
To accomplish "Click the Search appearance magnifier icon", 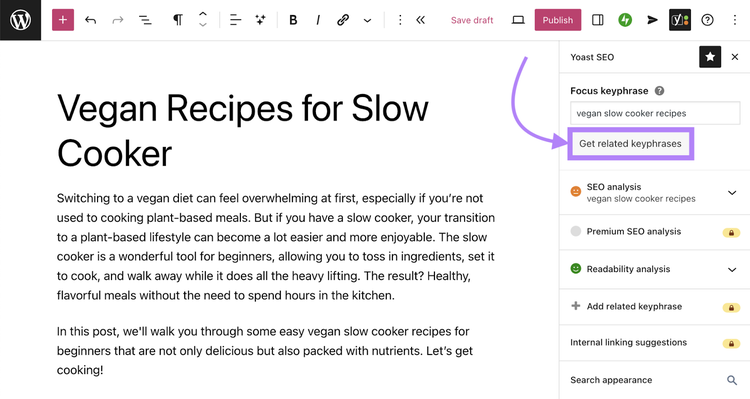I will 732,380.
